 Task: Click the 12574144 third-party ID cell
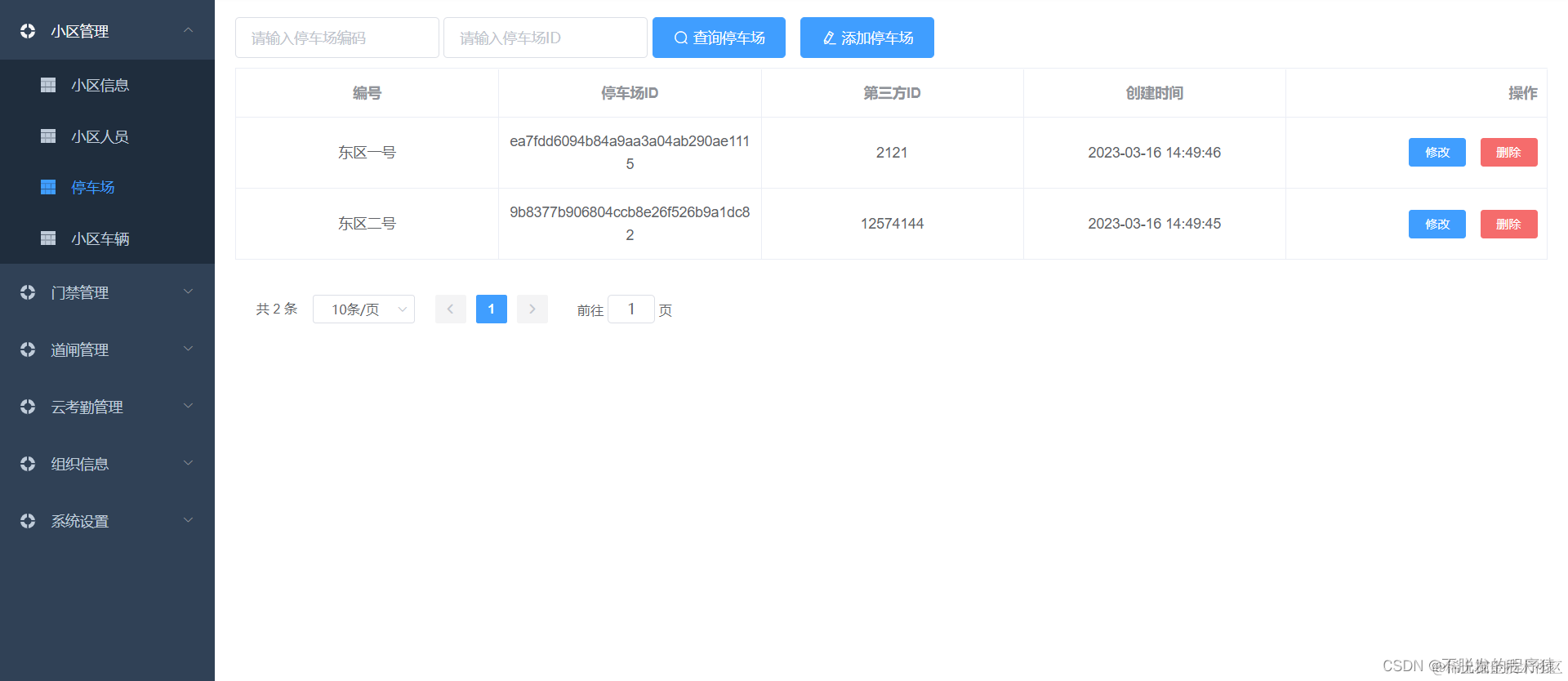[892, 224]
